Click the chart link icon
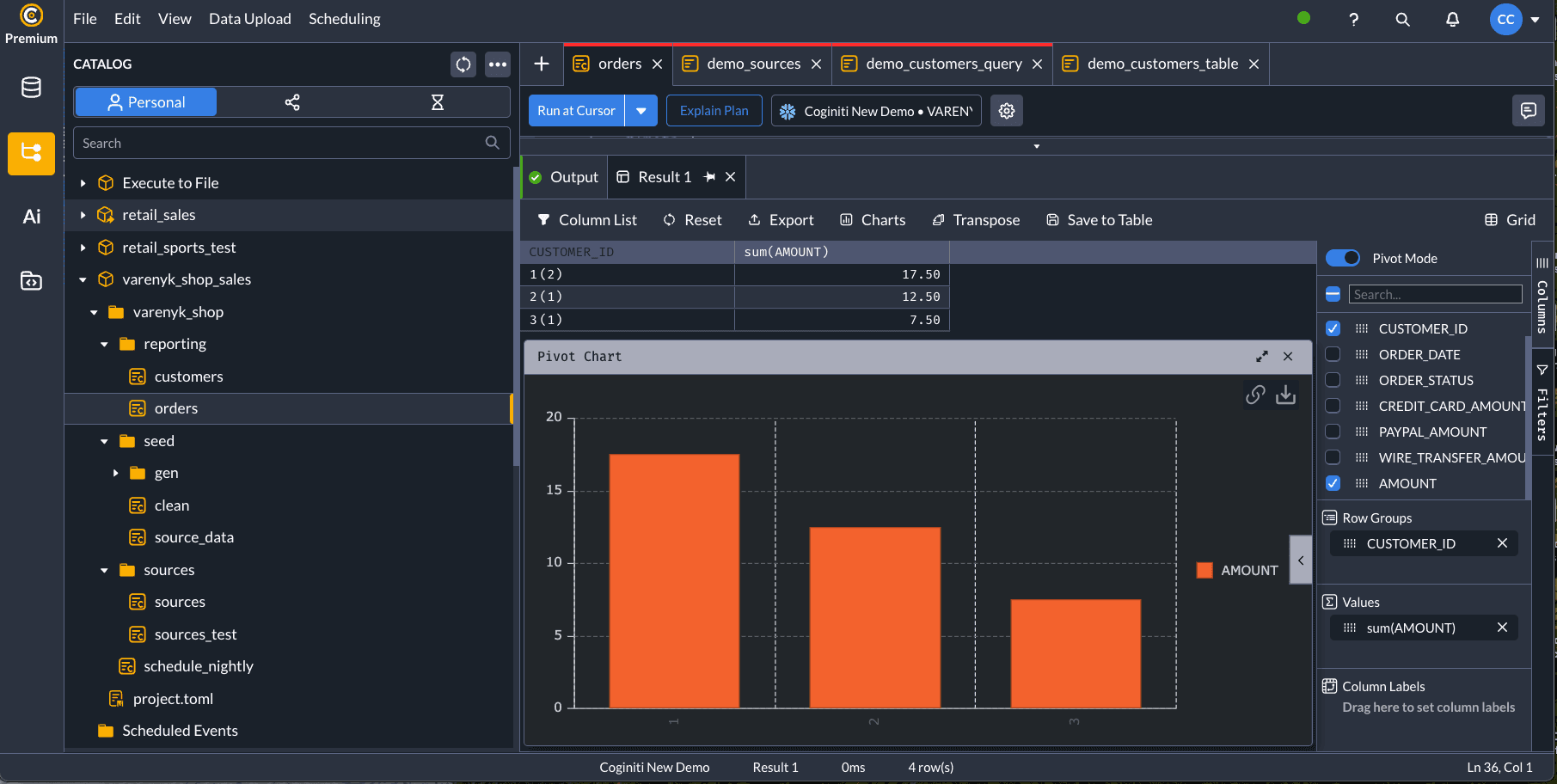Viewport: 1557px width, 784px height. coord(1255,395)
